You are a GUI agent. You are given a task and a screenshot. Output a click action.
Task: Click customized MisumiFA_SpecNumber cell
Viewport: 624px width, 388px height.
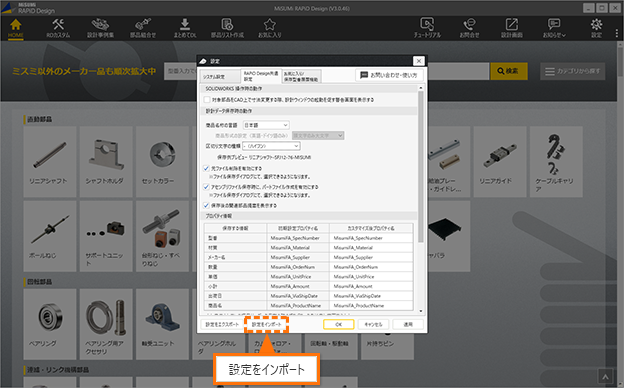(x=371, y=238)
